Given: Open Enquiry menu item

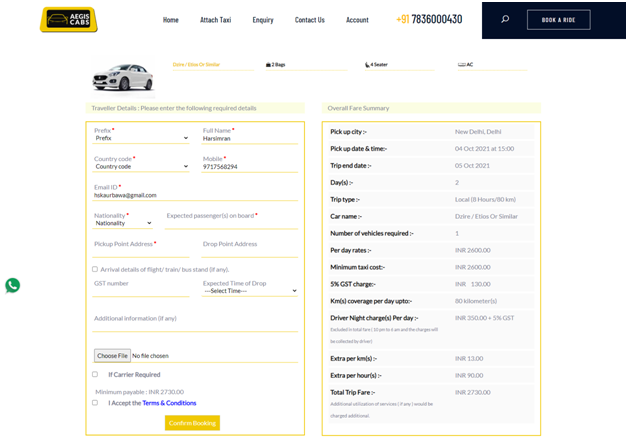Looking at the screenshot, I should coord(263,20).
